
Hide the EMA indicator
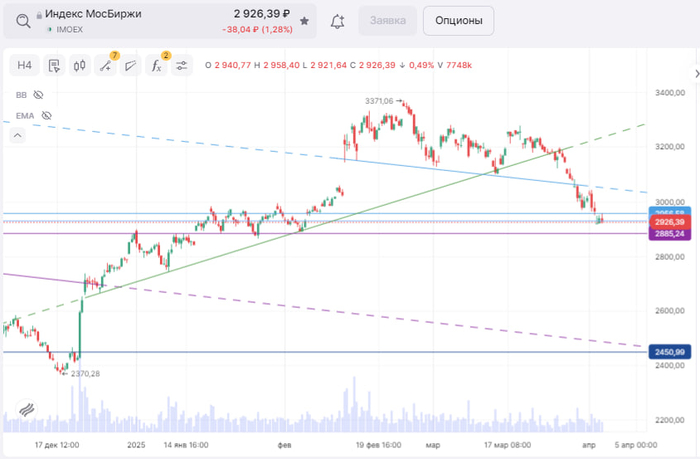tap(45, 115)
